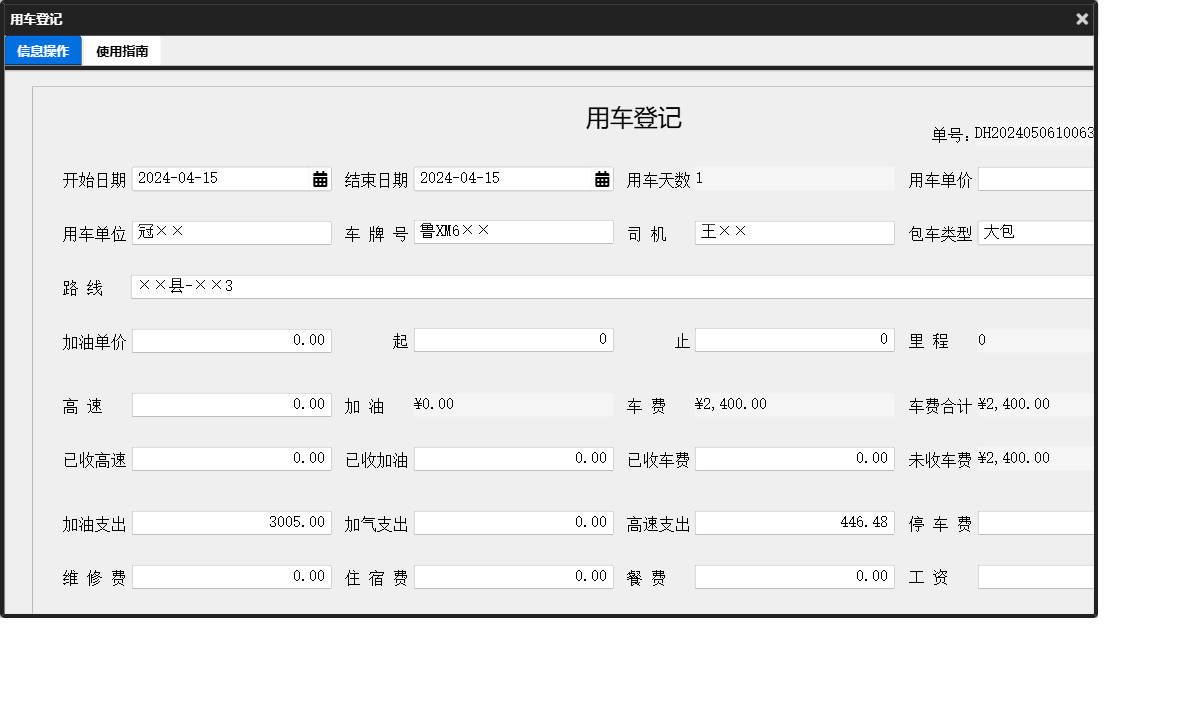Viewport: 1184px width, 717px height.
Task: Click the 用车单位 field showing 冠××
Action: 230,232
